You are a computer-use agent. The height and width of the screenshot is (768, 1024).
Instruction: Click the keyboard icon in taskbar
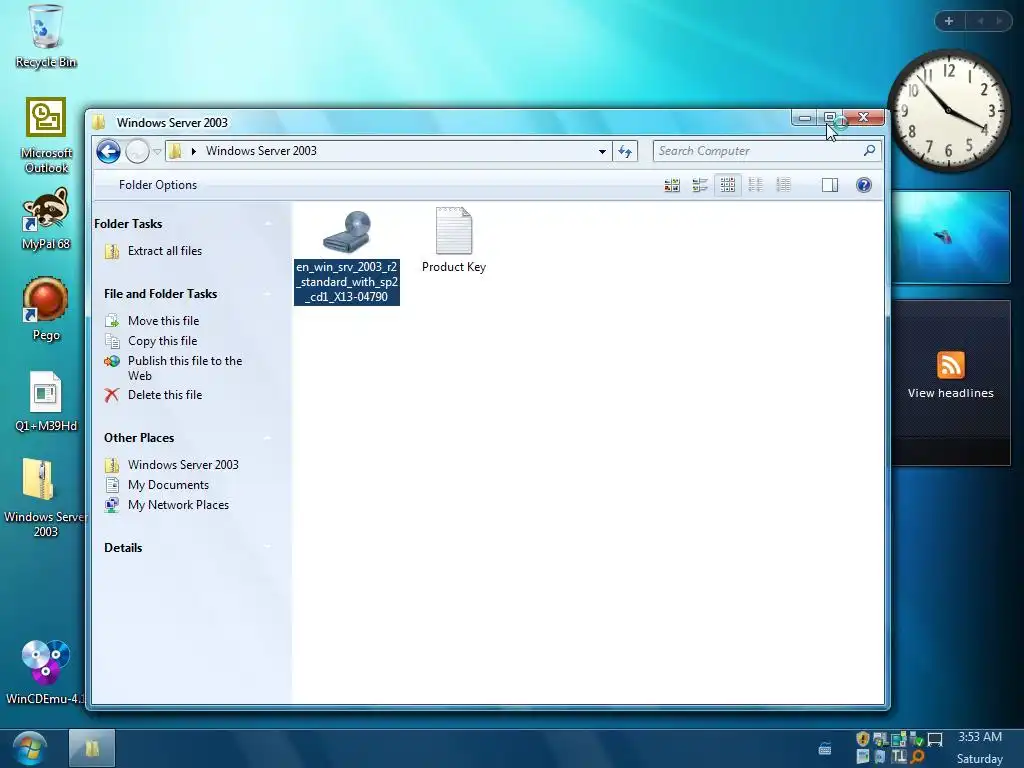click(x=825, y=748)
